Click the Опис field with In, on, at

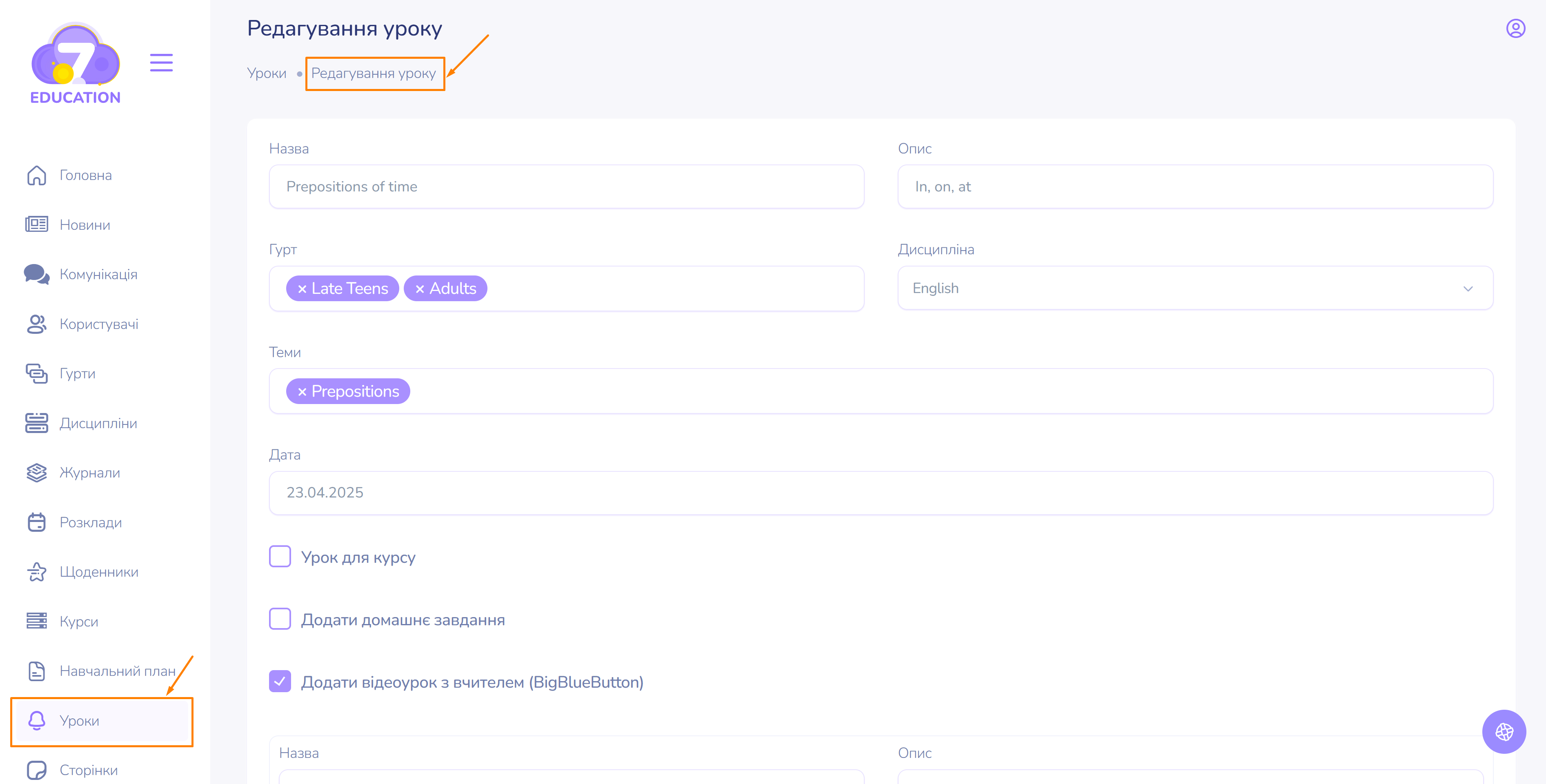[1195, 187]
